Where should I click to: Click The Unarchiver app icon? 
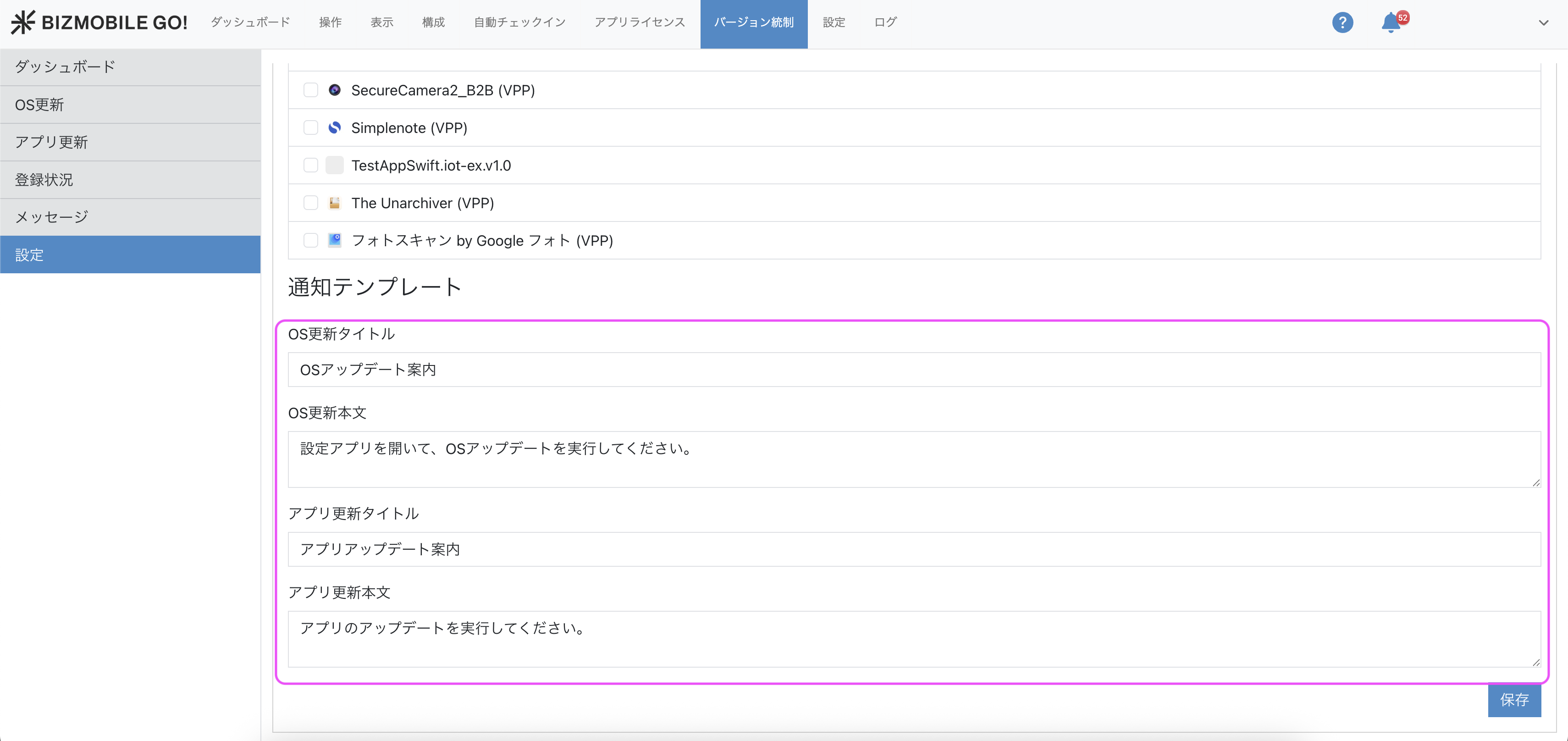tap(335, 203)
